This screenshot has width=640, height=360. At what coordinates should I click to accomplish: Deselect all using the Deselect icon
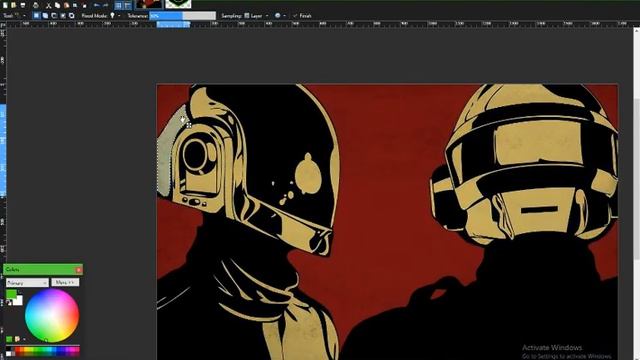[x=84, y=5]
